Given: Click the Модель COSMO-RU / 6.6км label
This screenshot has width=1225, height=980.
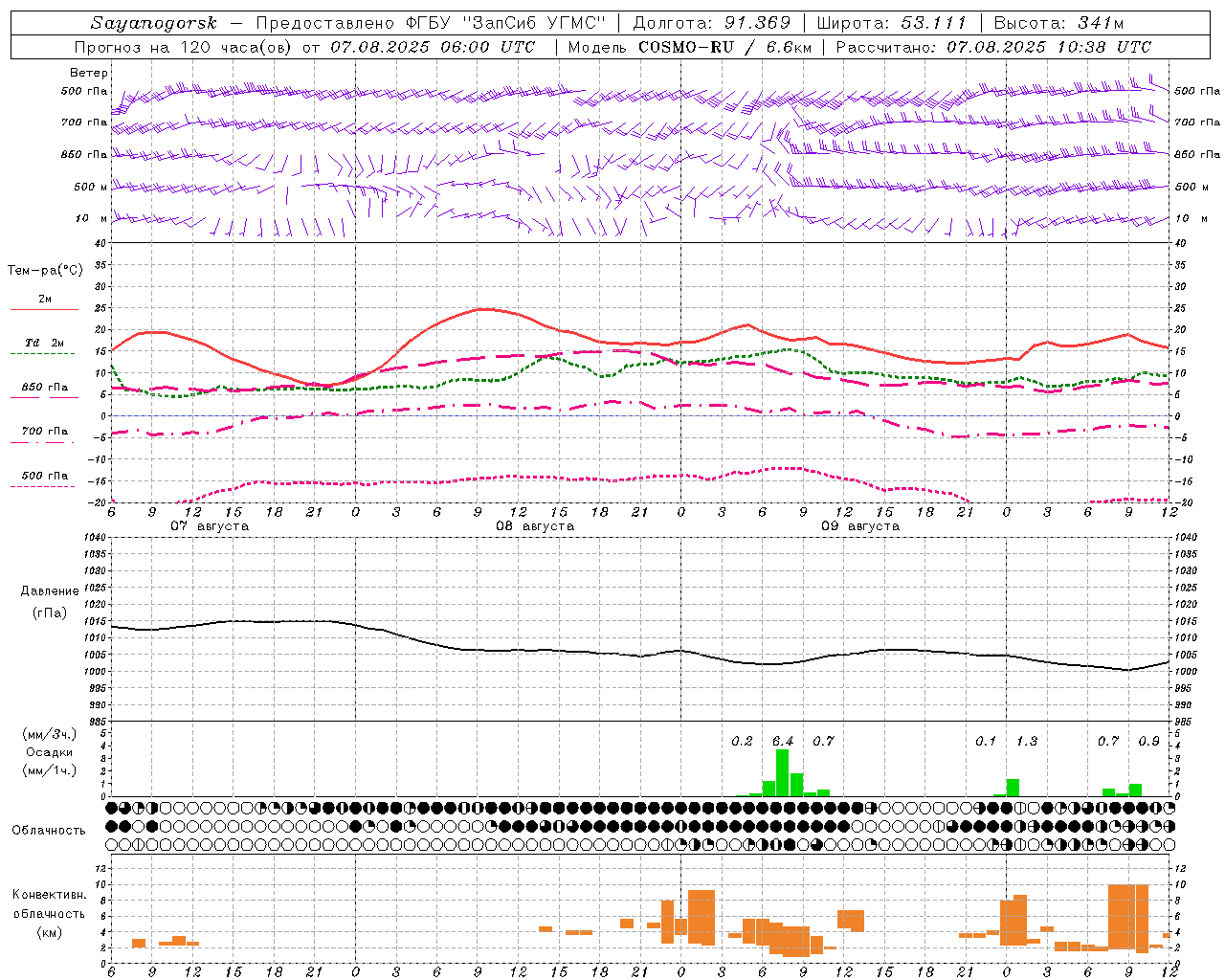Looking at the screenshot, I should 690,47.
